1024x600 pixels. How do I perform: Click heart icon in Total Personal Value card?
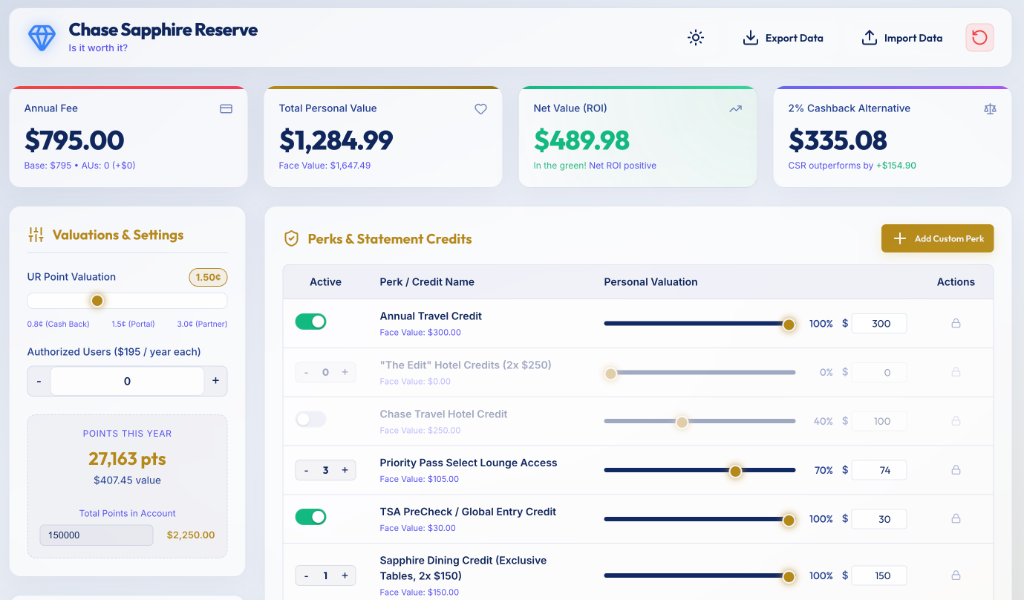tap(481, 109)
